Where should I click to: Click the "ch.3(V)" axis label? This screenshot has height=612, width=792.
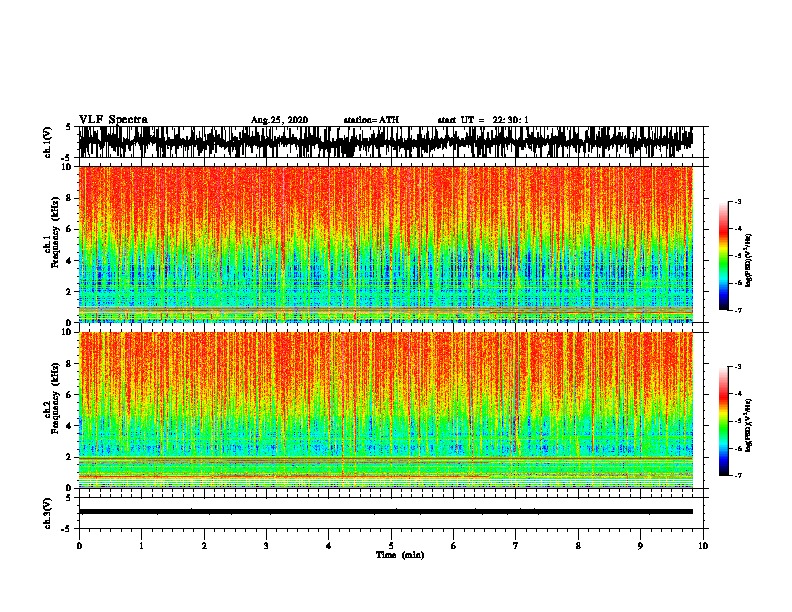[48, 513]
